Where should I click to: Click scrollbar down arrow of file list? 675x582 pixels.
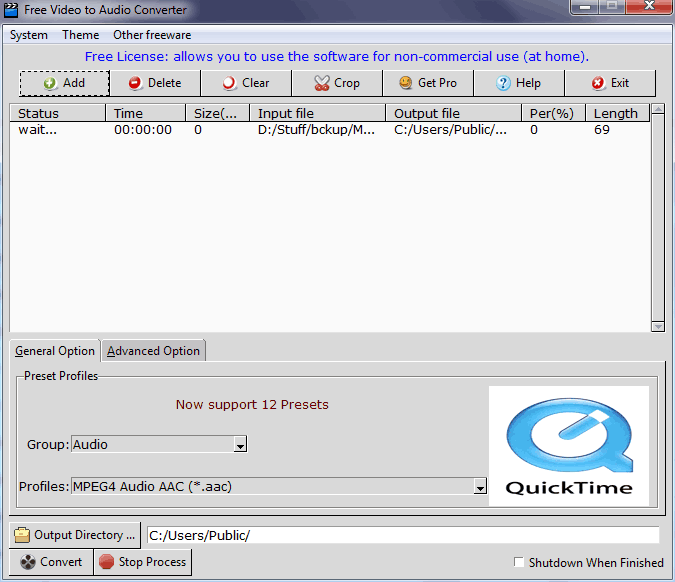tap(658, 326)
